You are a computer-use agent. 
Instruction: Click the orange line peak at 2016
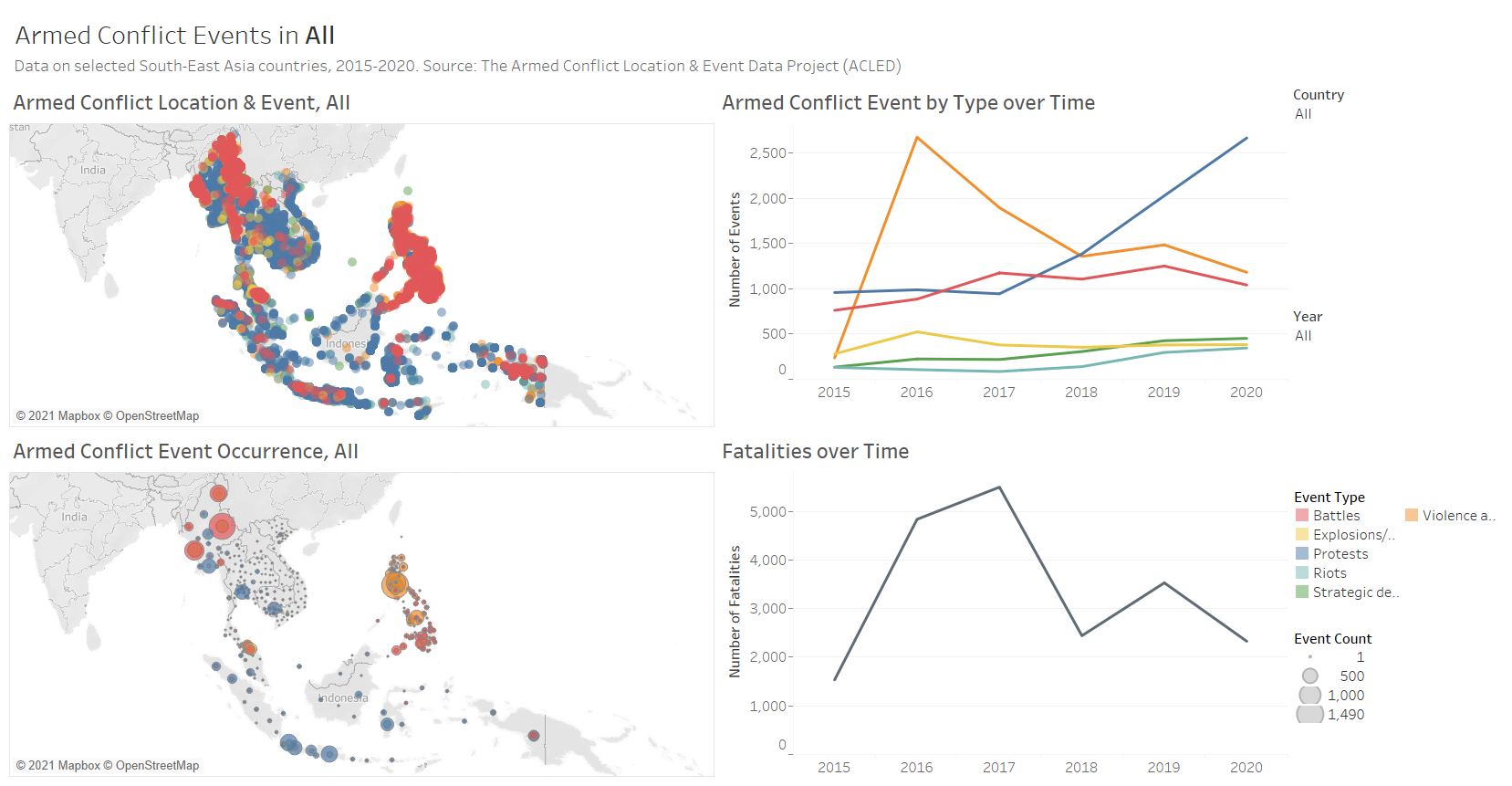(x=917, y=138)
